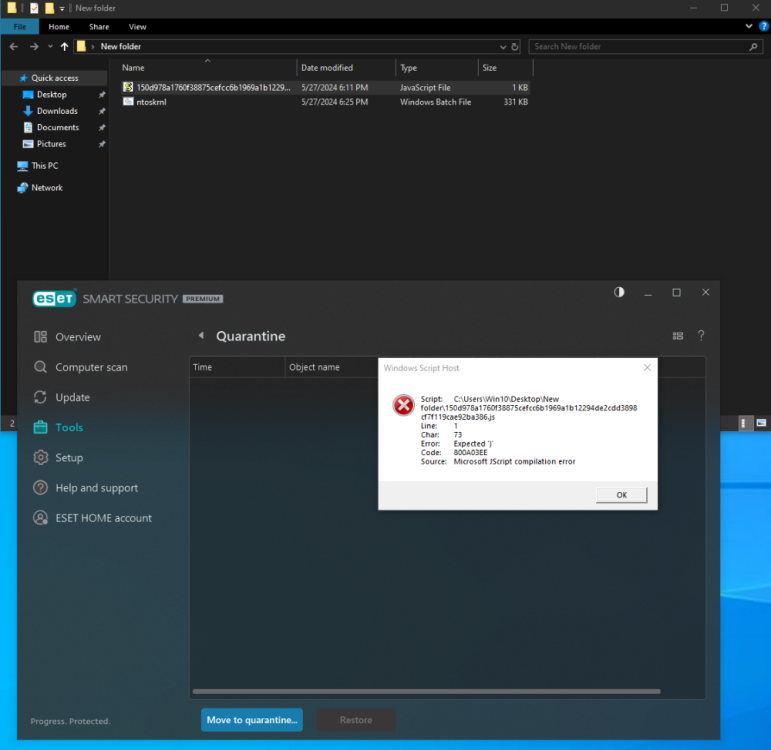Open Pictures in navigation pane
This screenshot has height=750, width=771.
(51, 144)
